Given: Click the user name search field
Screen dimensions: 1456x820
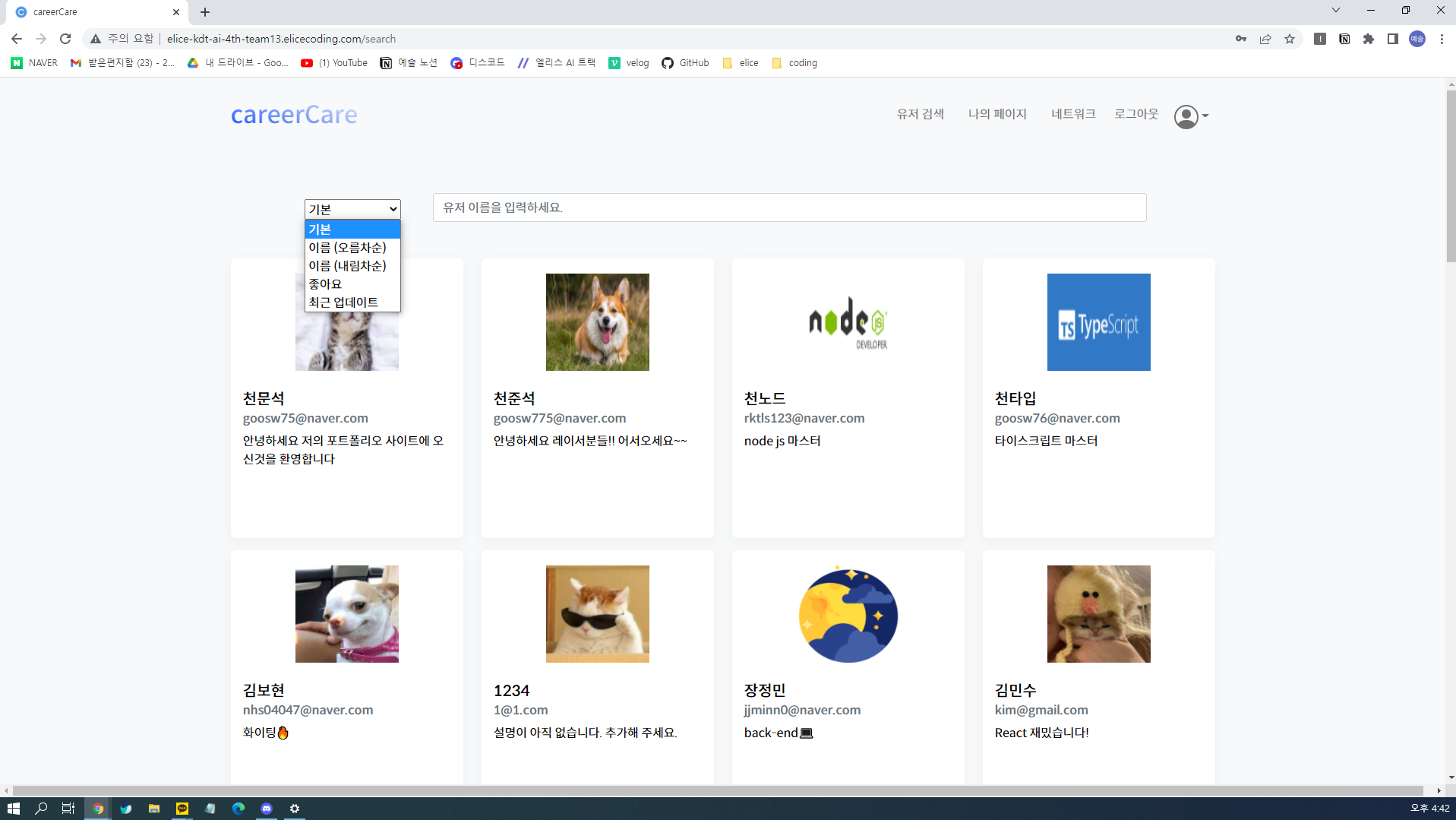Looking at the screenshot, I should coord(788,207).
